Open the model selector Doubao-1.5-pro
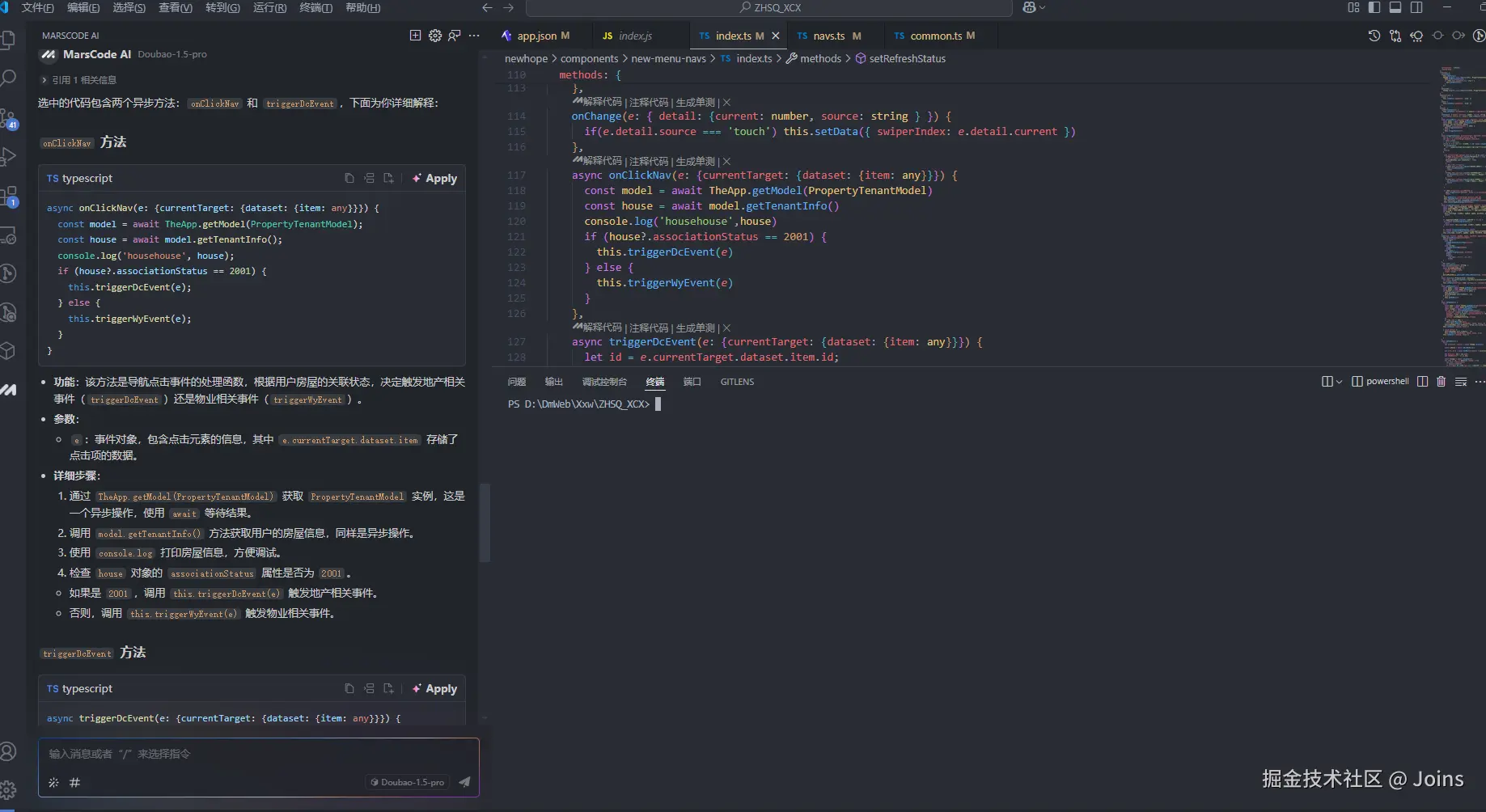The height and width of the screenshot is (812, 1486). tap(408, 782)
